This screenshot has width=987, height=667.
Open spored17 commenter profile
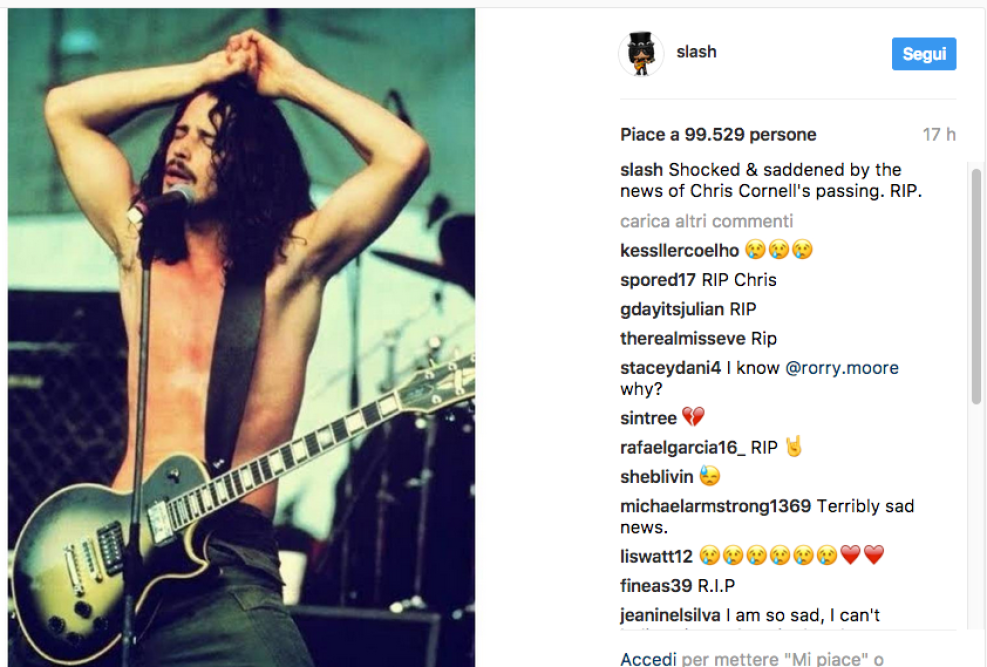pos(658,280)
